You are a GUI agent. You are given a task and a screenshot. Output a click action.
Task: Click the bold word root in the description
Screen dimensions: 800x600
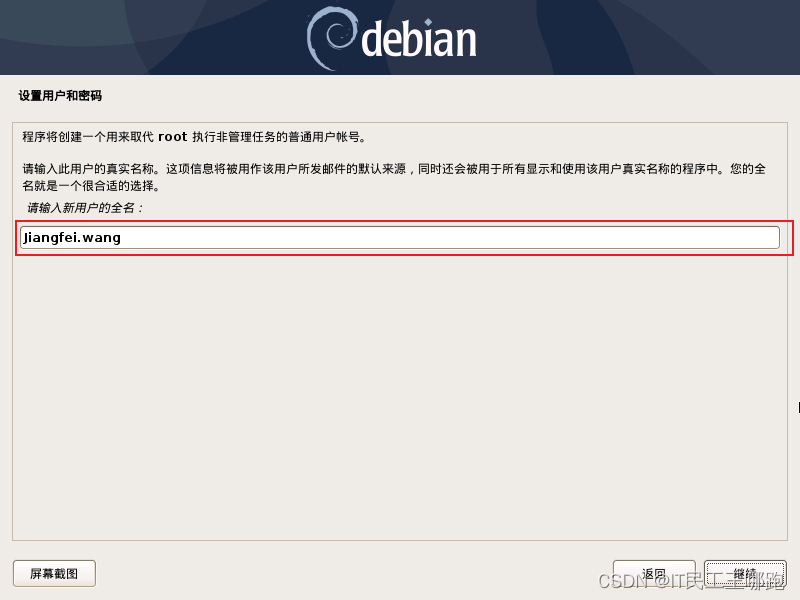pyautogui.click(x=172, y=137)
